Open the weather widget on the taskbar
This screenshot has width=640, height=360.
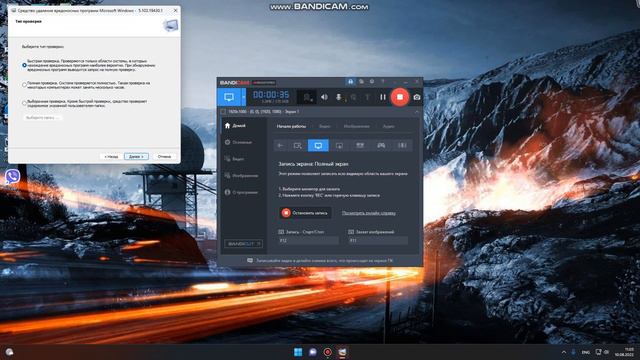pyautogui.click(x=9, y=352)
